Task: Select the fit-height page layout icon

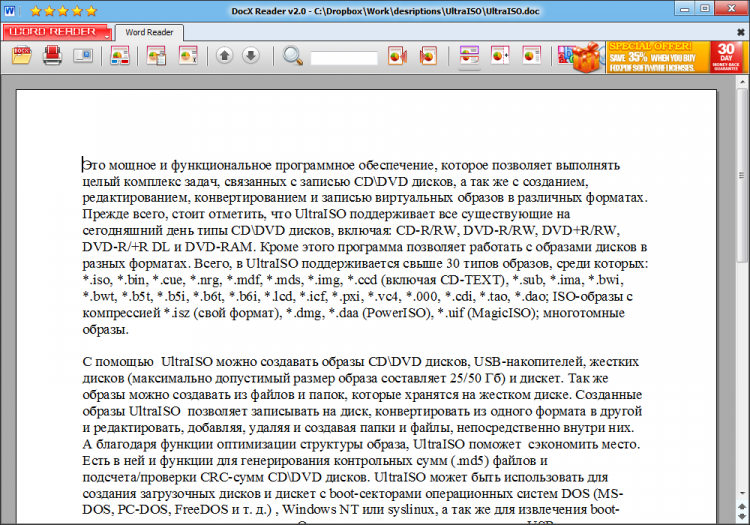Action: pyautogui.click(x=500, y=56)
